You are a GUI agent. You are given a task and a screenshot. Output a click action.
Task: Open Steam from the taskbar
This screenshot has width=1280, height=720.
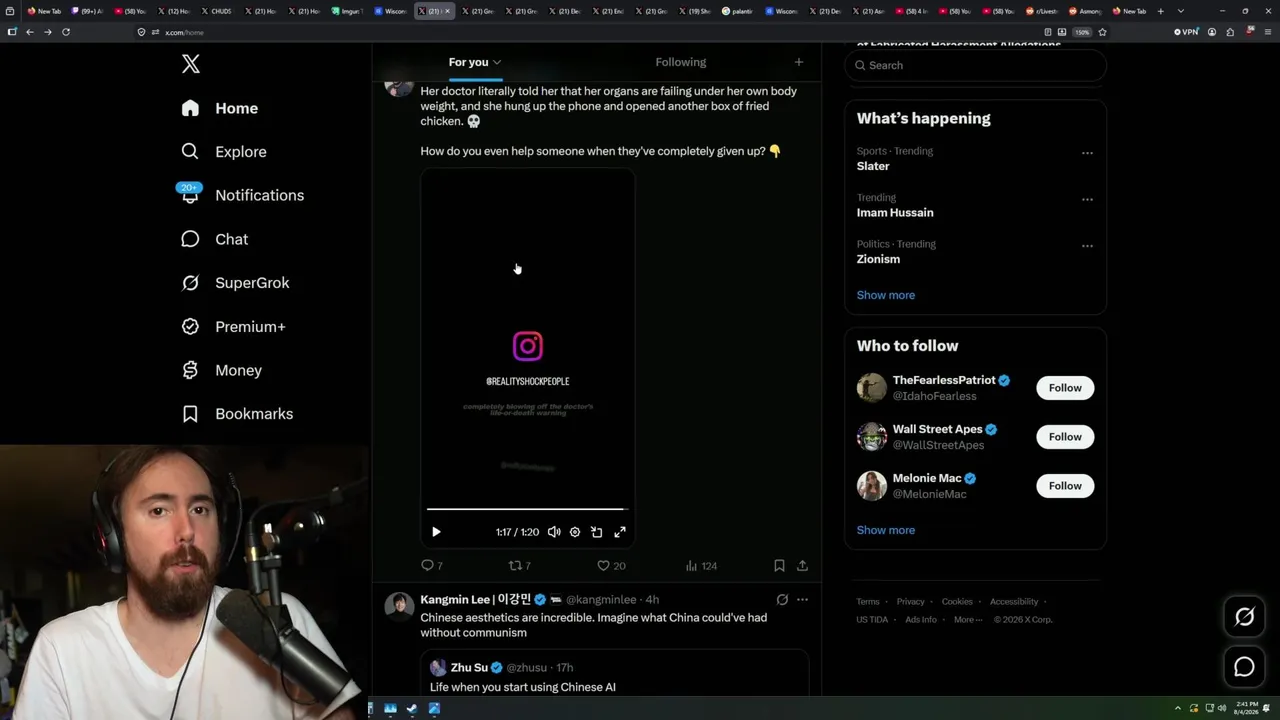click(x=412, y=709)
